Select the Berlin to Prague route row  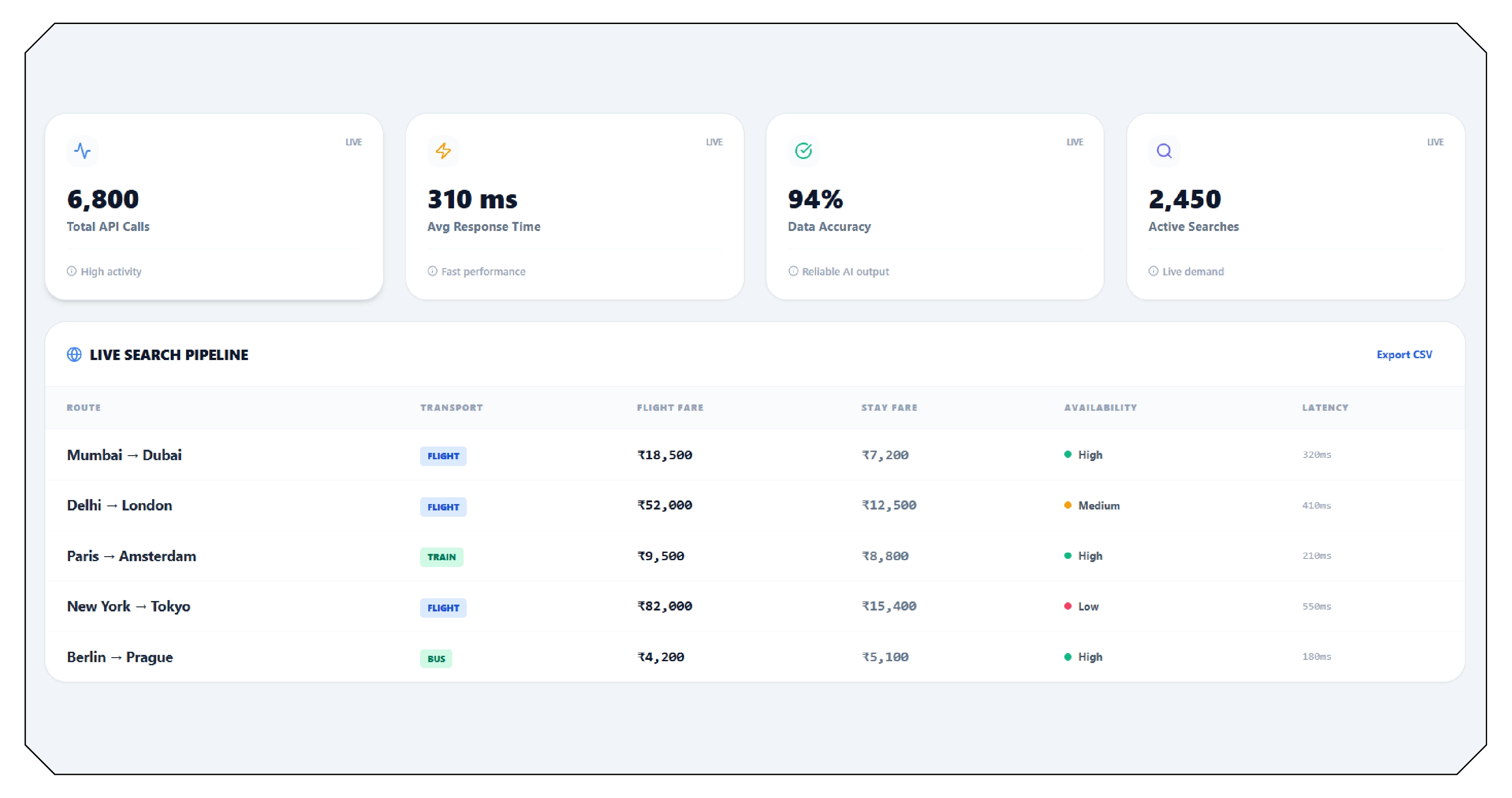(x=120, y=657)
